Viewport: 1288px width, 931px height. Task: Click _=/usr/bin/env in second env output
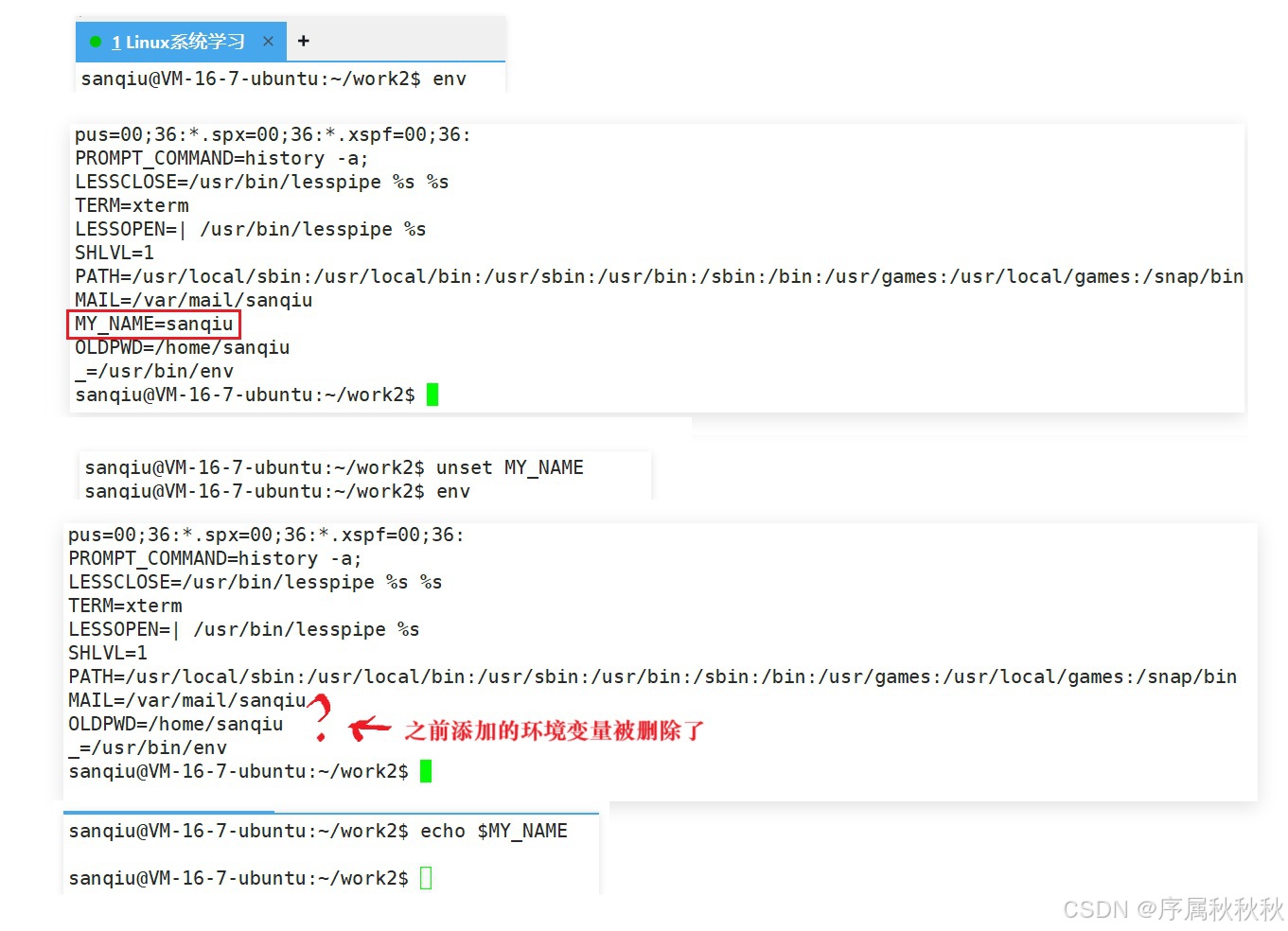148,747
